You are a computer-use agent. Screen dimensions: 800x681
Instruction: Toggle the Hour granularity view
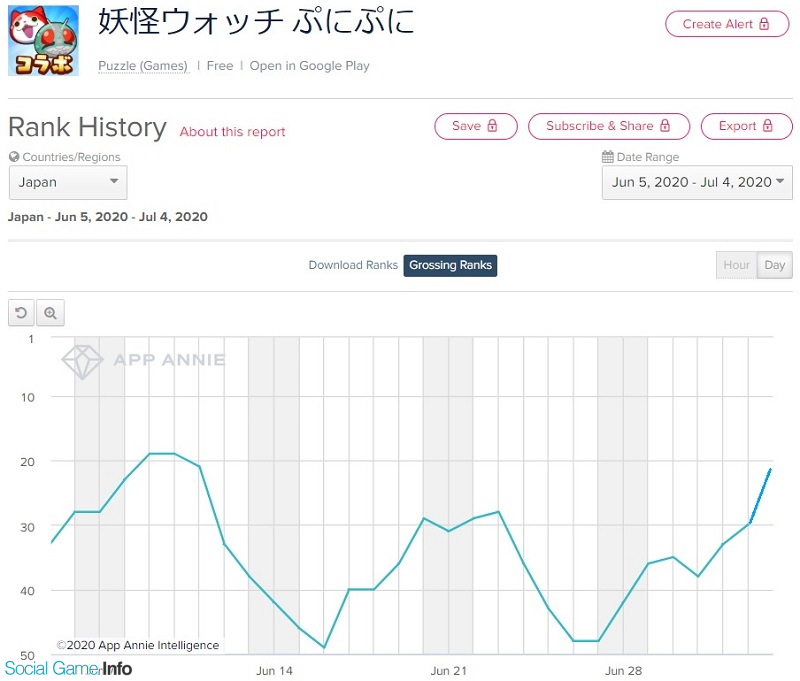[x=736, y=265]
